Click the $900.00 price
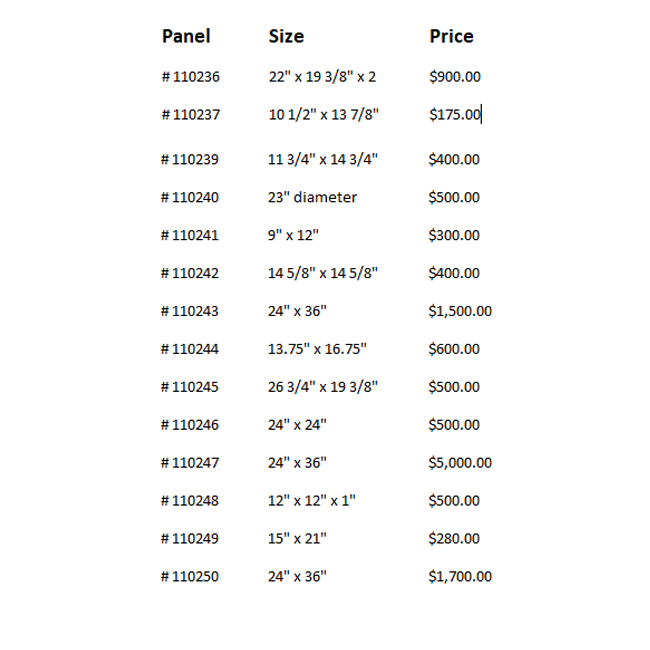650x650 pixels. tap(453, 76)
